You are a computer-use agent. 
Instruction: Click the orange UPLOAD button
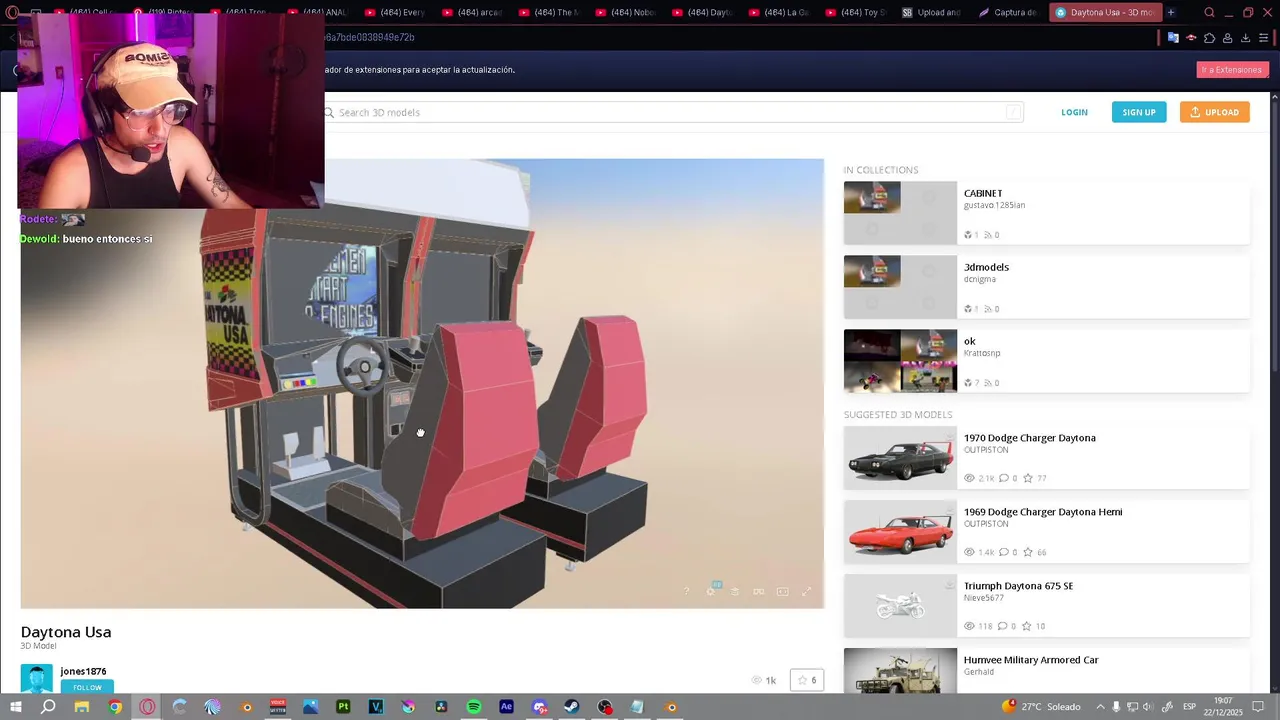1214,112
